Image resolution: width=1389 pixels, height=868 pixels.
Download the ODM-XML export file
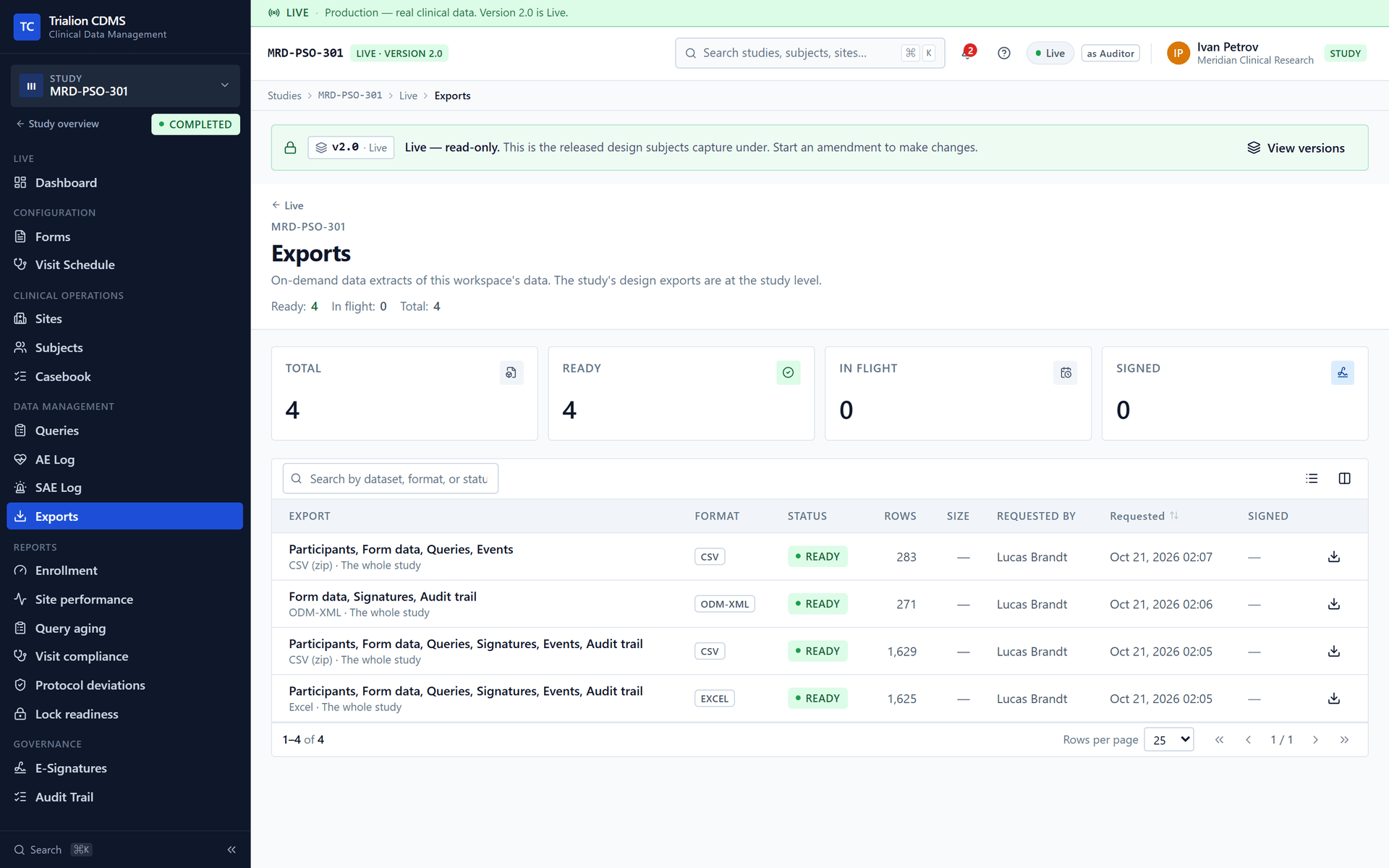(x=1334, y=604)
